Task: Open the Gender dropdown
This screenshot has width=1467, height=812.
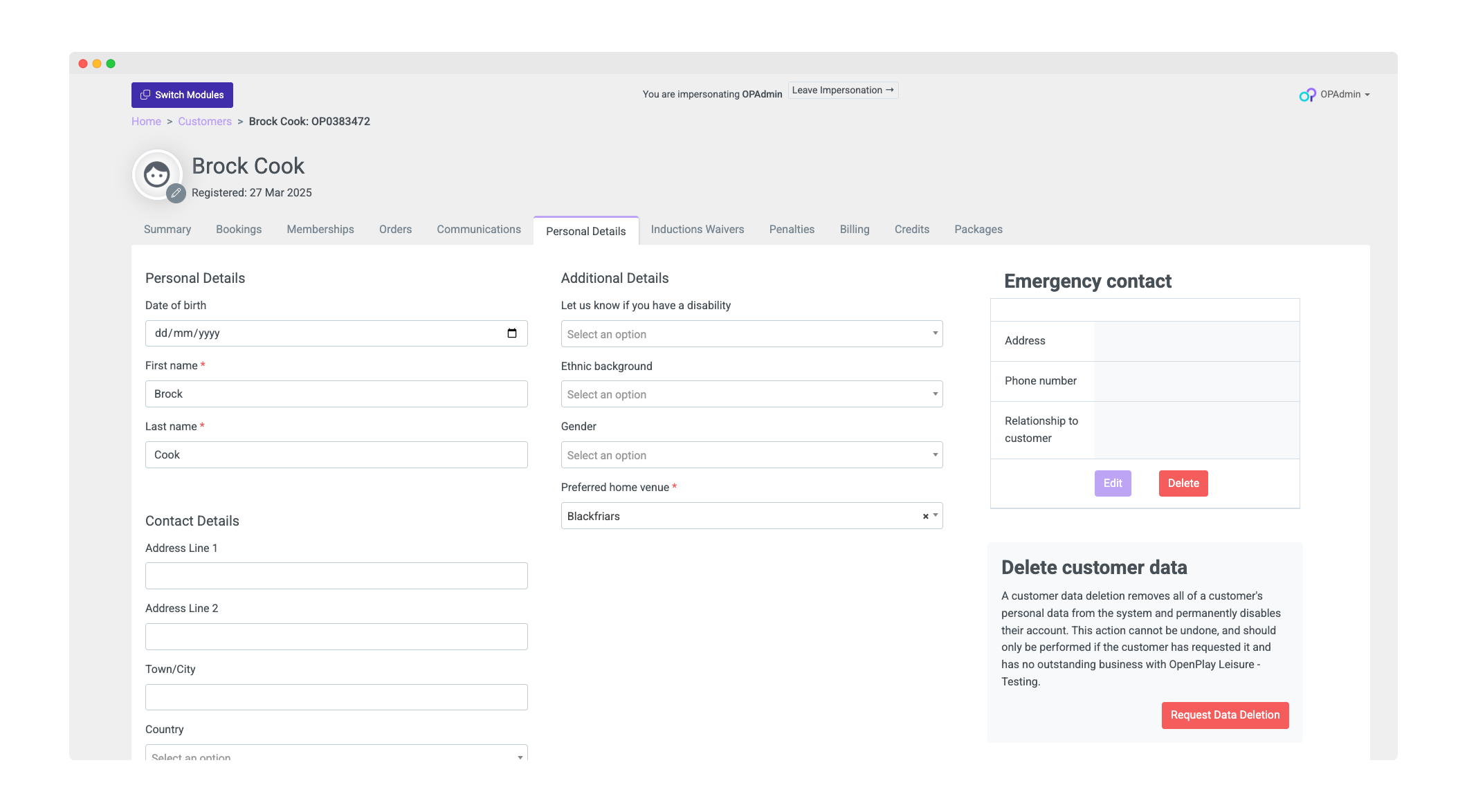Action: 751,455
